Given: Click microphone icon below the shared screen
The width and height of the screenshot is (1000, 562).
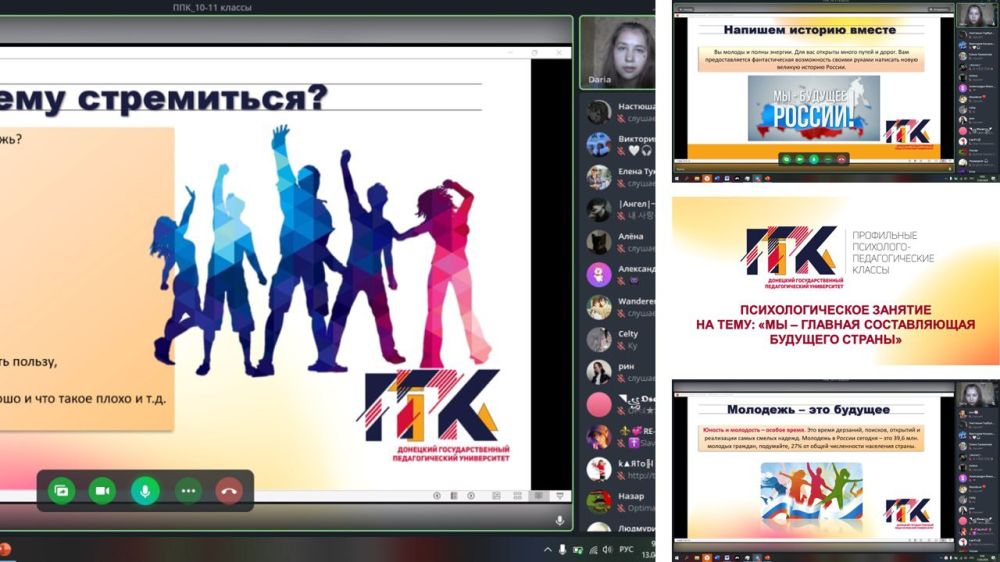Looking at the screenshot, I should (x=560, y=521).
